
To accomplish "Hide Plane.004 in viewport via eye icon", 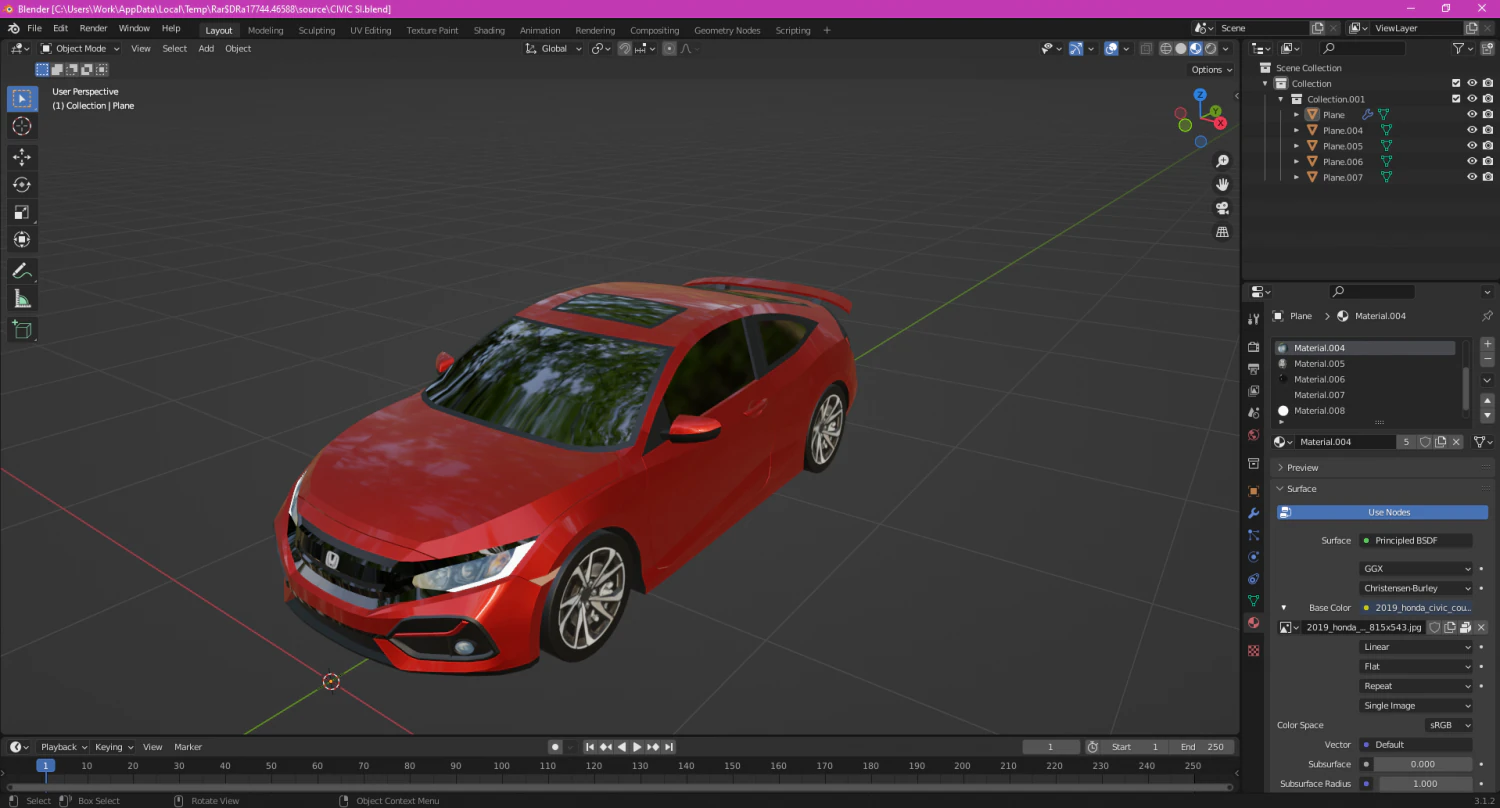I will click(1472, 130).
